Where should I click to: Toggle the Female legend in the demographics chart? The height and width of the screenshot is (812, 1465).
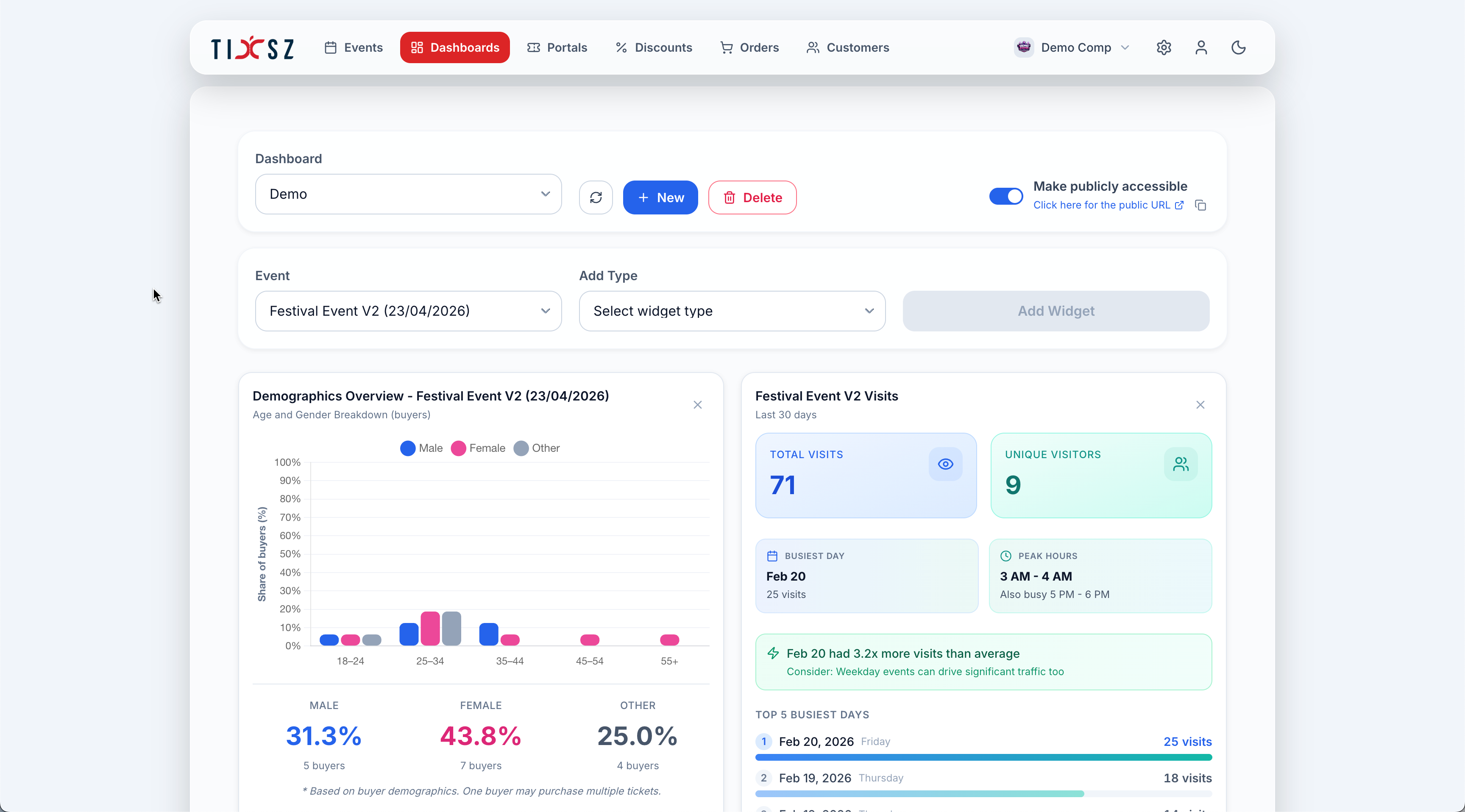point(478,448)
